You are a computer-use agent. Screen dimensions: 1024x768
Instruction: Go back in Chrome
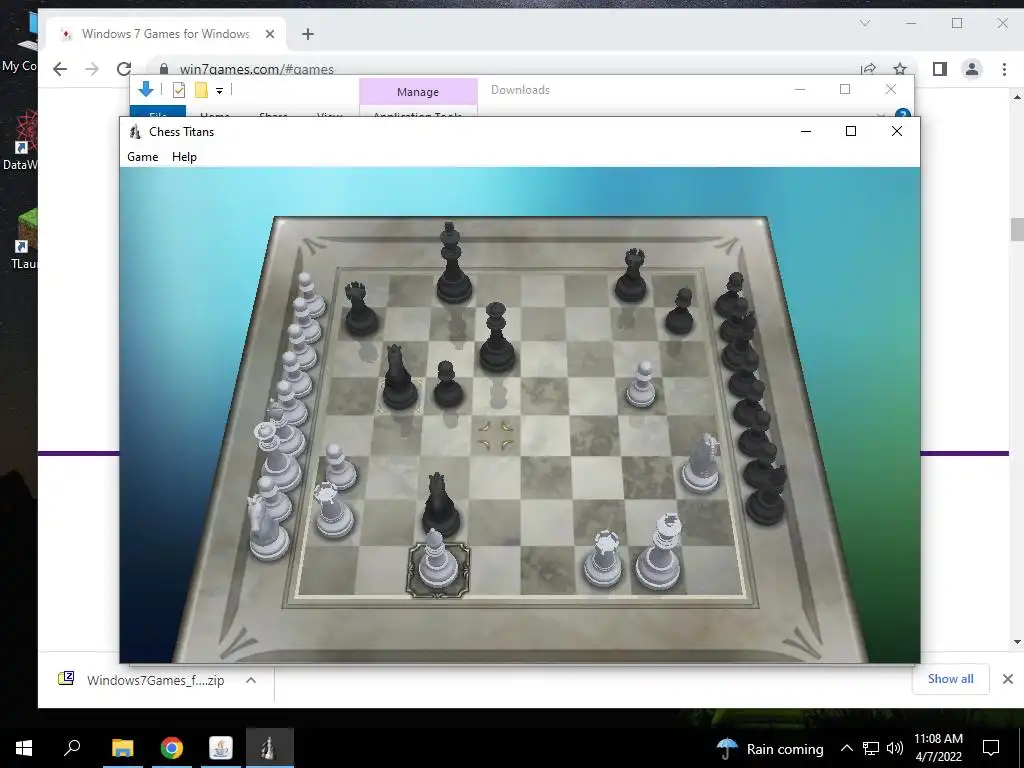(60, 69)
